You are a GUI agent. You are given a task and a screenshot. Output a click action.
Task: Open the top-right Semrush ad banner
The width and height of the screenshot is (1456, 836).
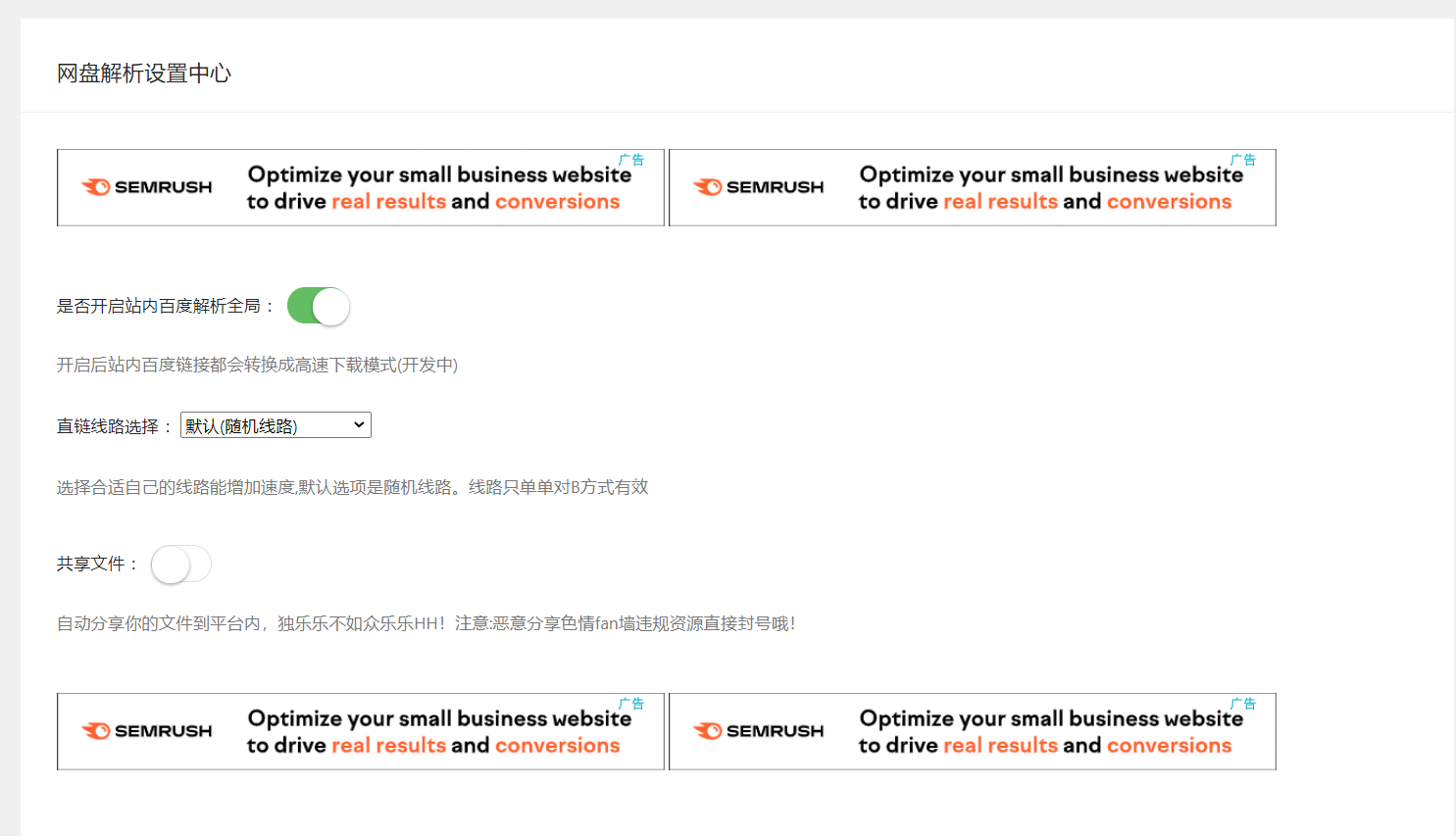973,187
